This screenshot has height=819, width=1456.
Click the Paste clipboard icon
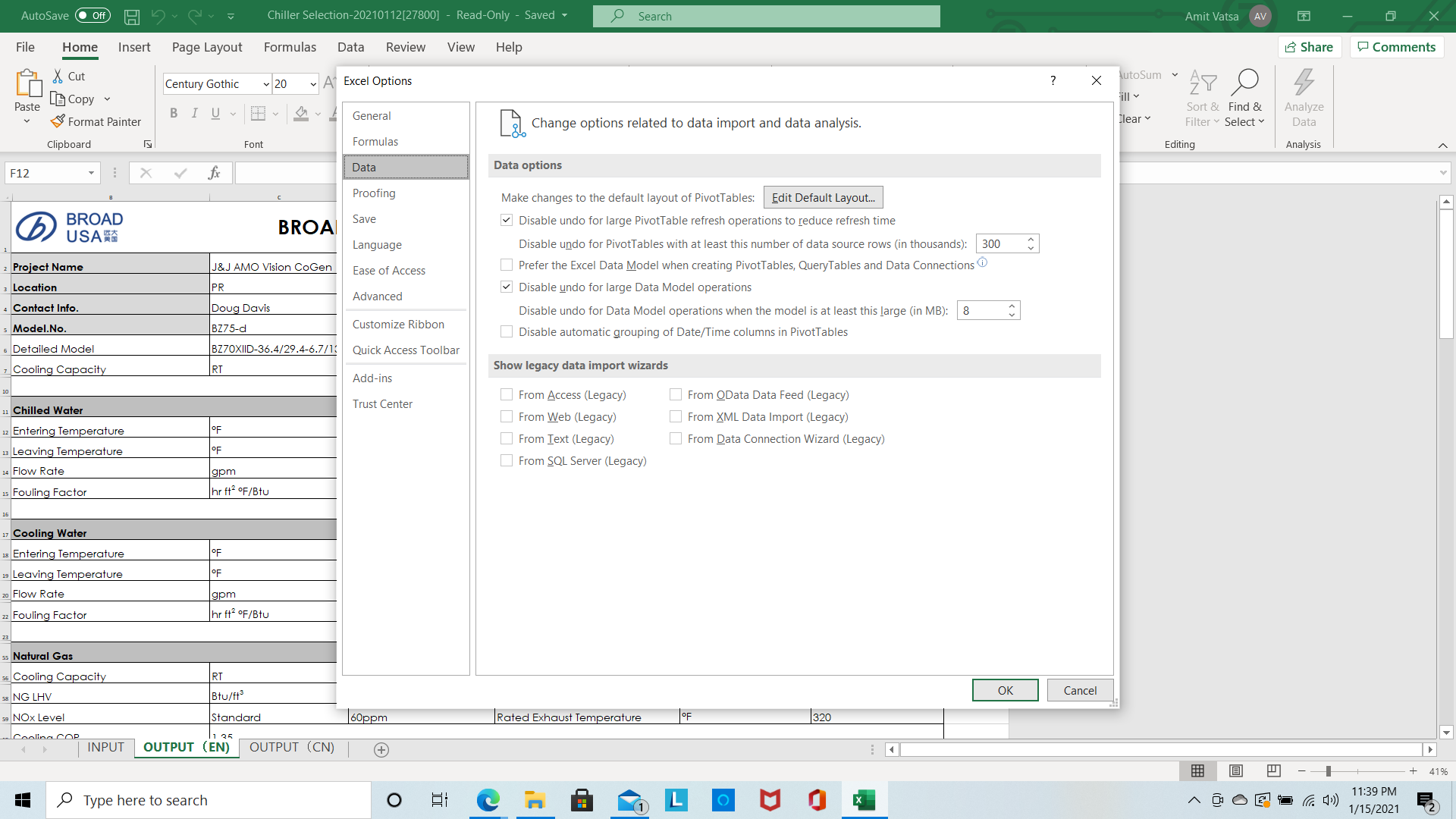pos(27,83)
